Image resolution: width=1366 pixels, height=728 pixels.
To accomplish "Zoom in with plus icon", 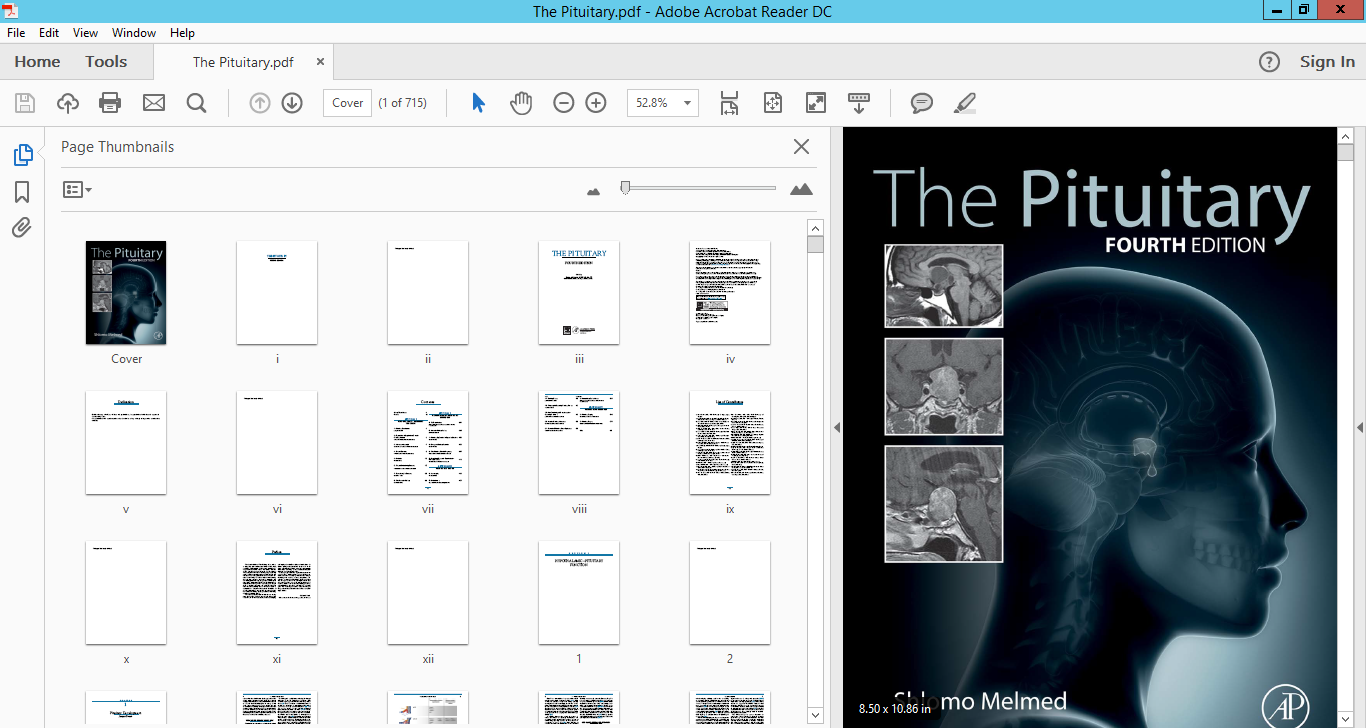I will tap(596, 103).
